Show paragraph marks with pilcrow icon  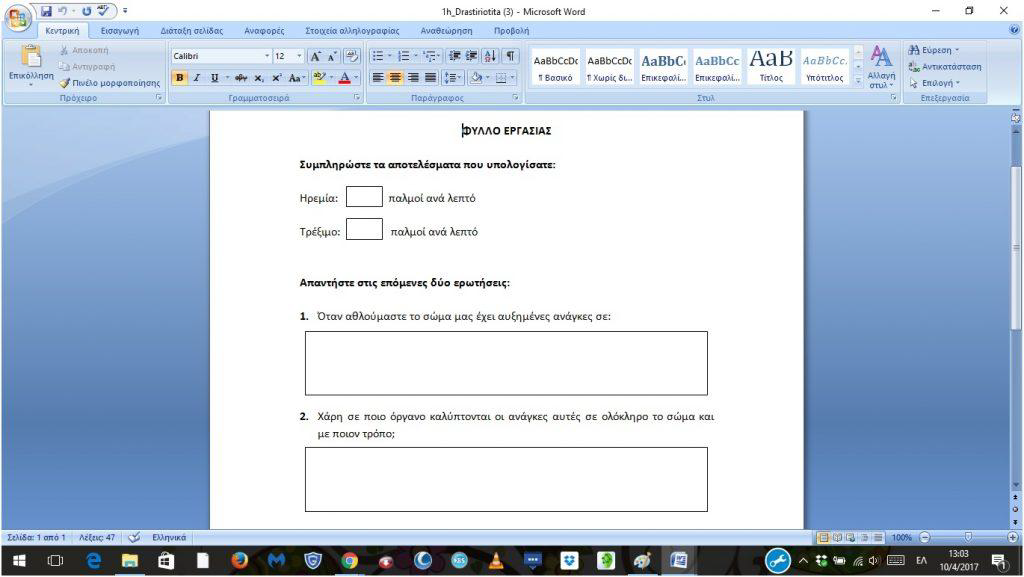510,56
